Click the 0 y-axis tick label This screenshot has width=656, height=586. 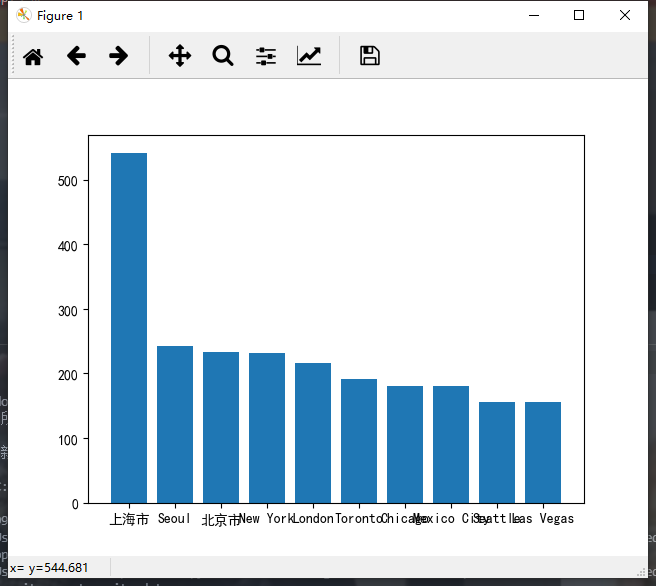coord(75,504)
